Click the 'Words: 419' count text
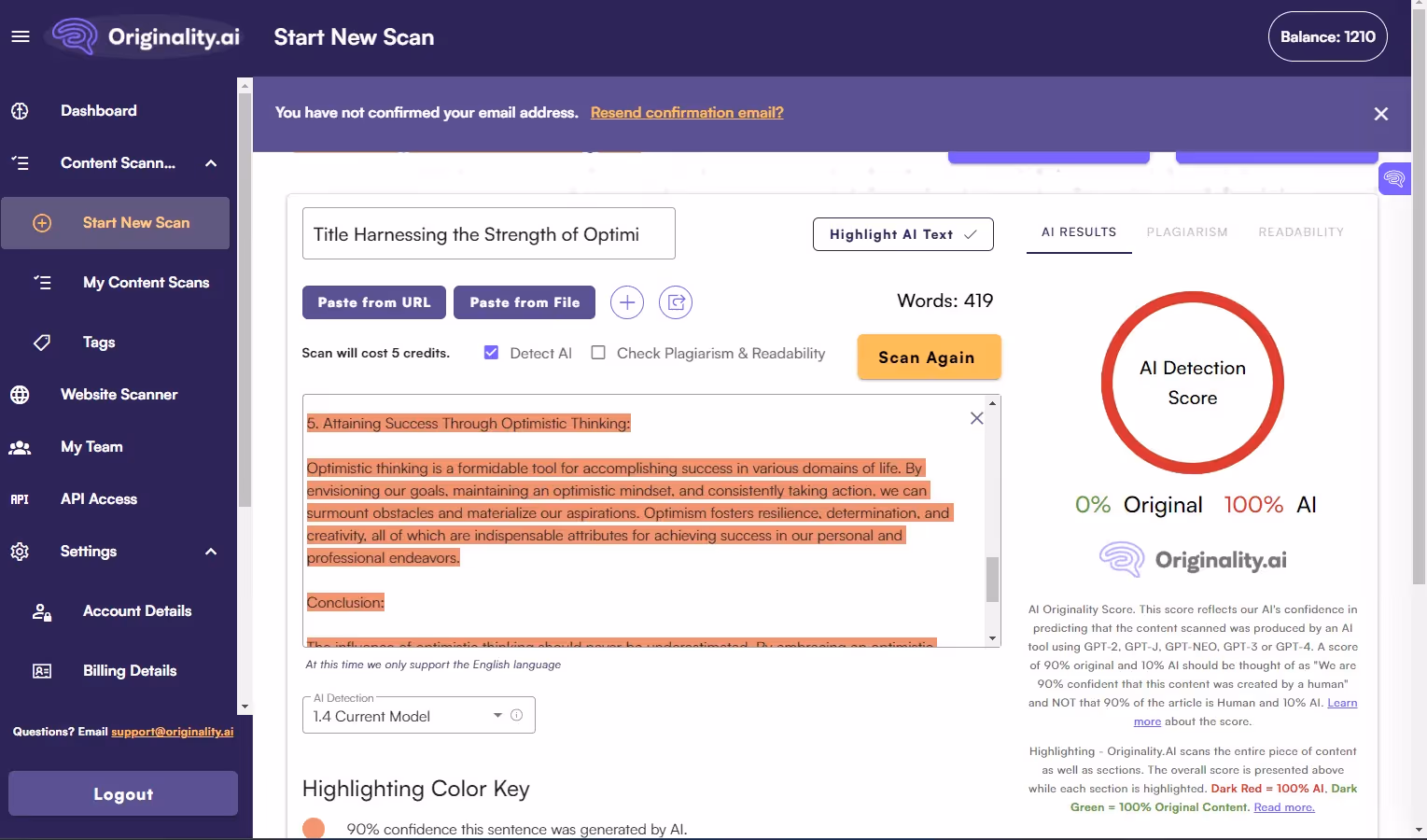 944,301
